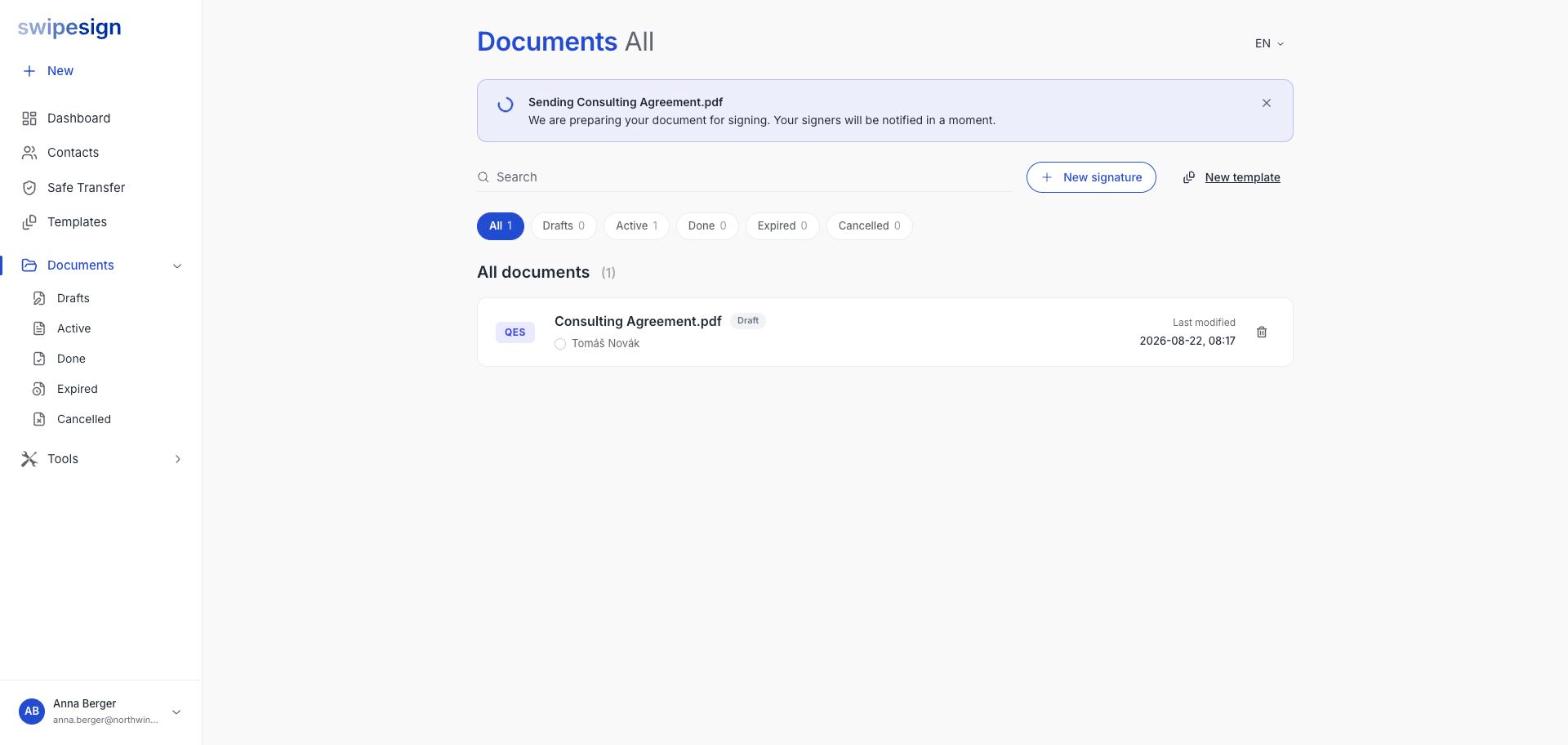Click the Safe Transfer shield icon
Image resolution: width=1568 pixels, height=745 pixels.
point(29,188)
